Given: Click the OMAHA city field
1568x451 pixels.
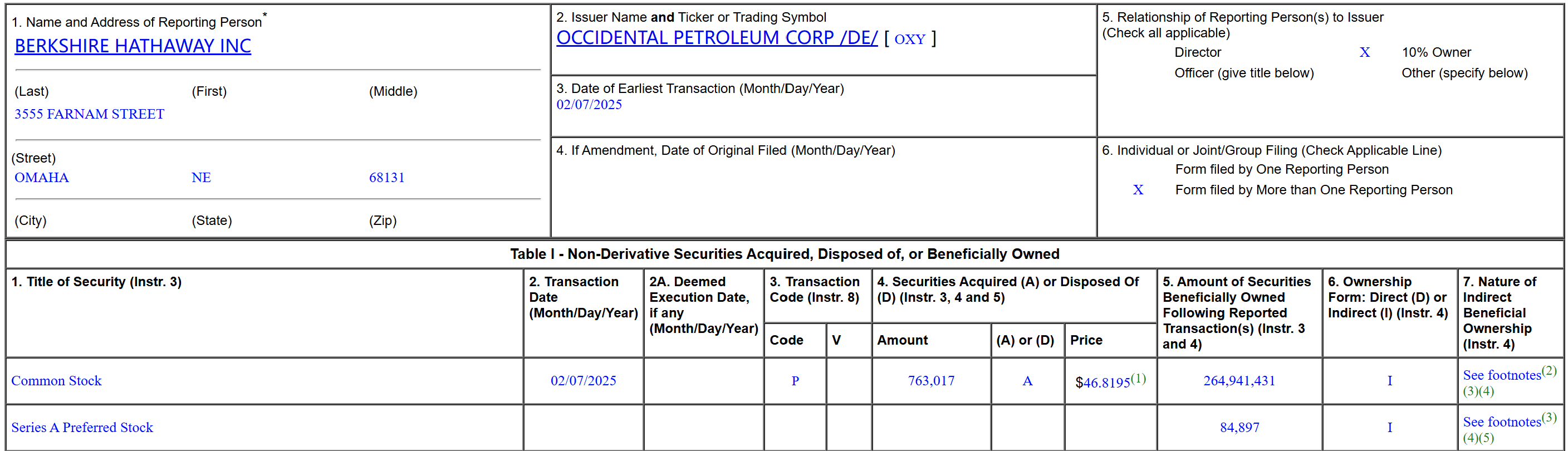Looking at the screenshot, I should pos(42,178).
